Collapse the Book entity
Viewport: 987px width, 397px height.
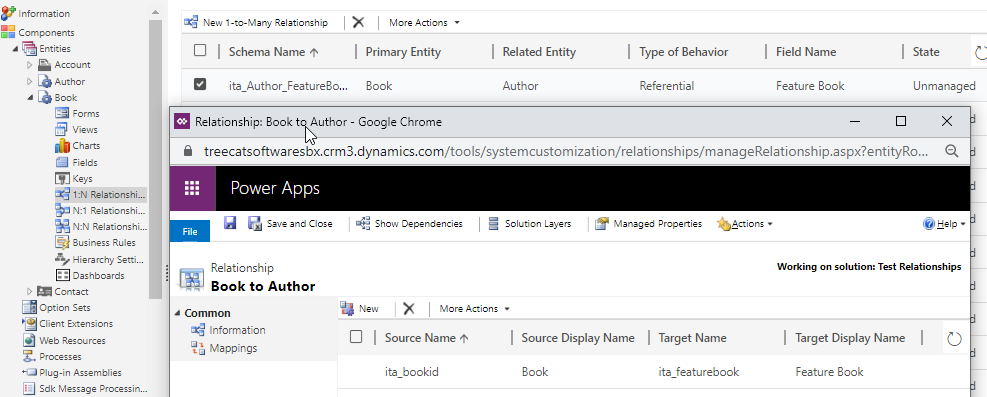tap(29, 98)
